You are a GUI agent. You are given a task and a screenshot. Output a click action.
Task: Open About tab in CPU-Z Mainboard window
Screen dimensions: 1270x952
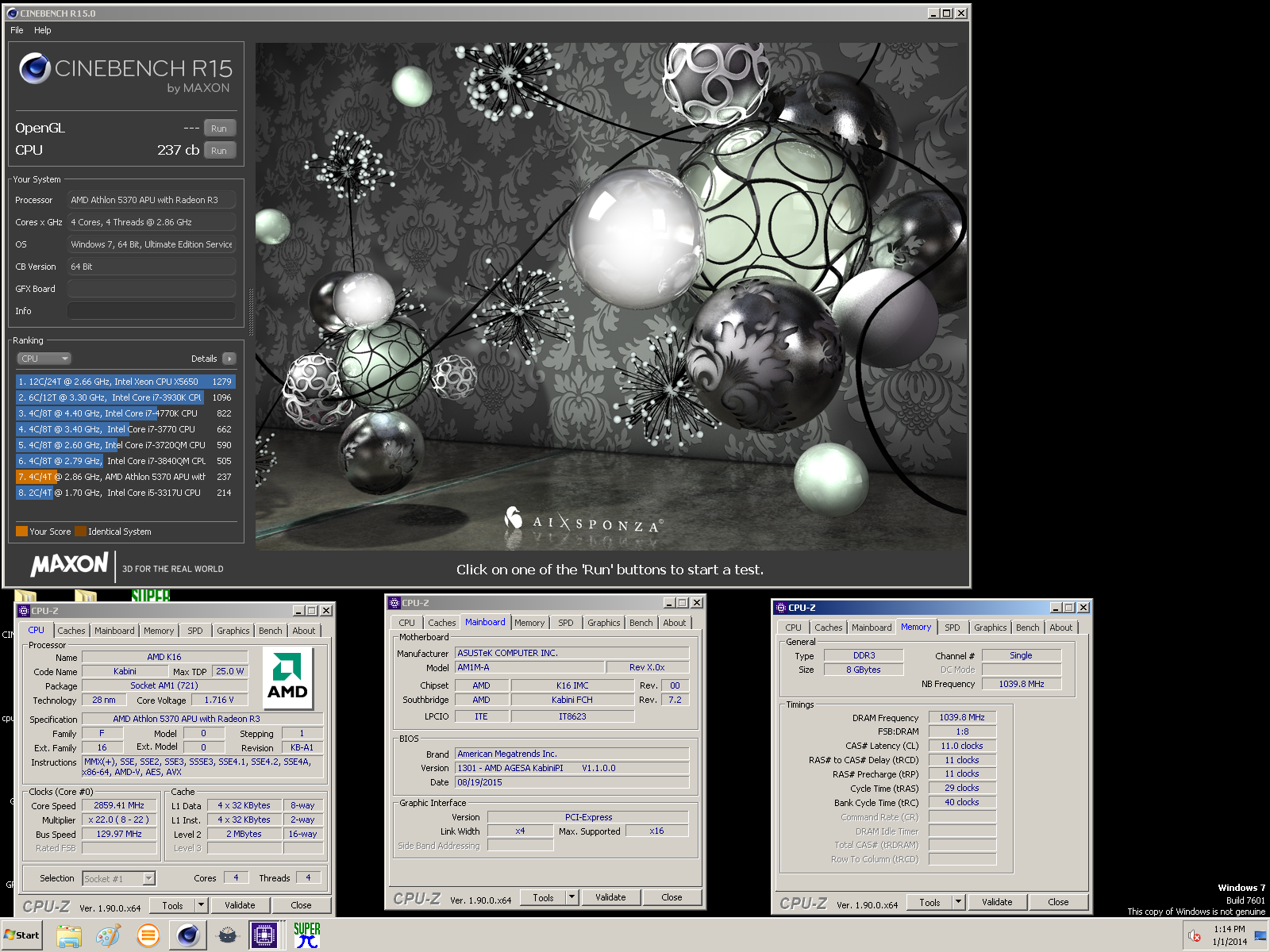tap(675, 623)
